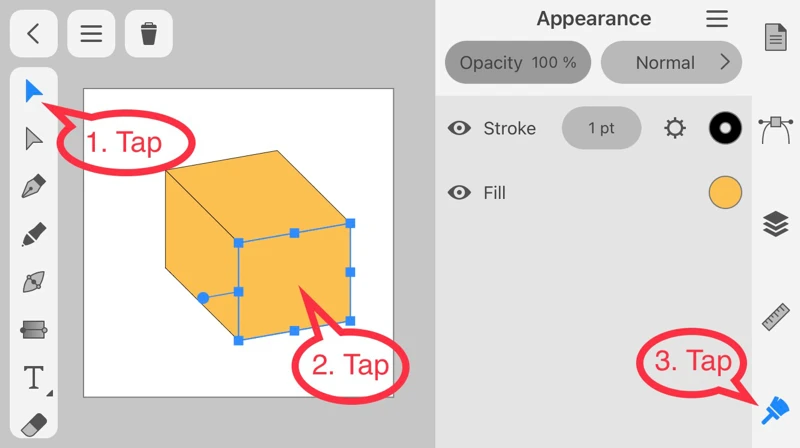Hide the Stroke visibility eye

pos(459,128)
